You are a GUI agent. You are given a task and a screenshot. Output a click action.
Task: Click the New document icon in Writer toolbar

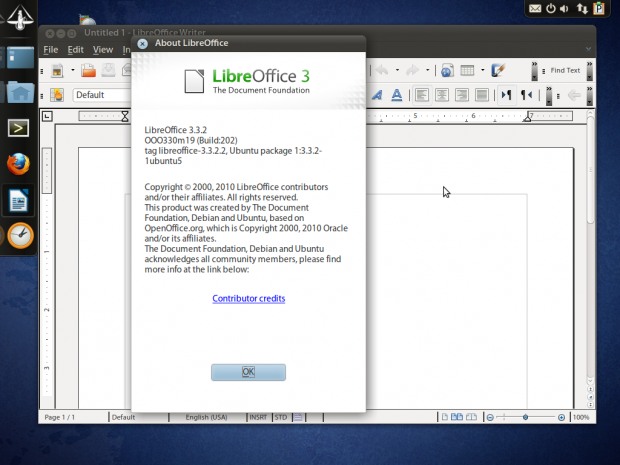[57, 70]
